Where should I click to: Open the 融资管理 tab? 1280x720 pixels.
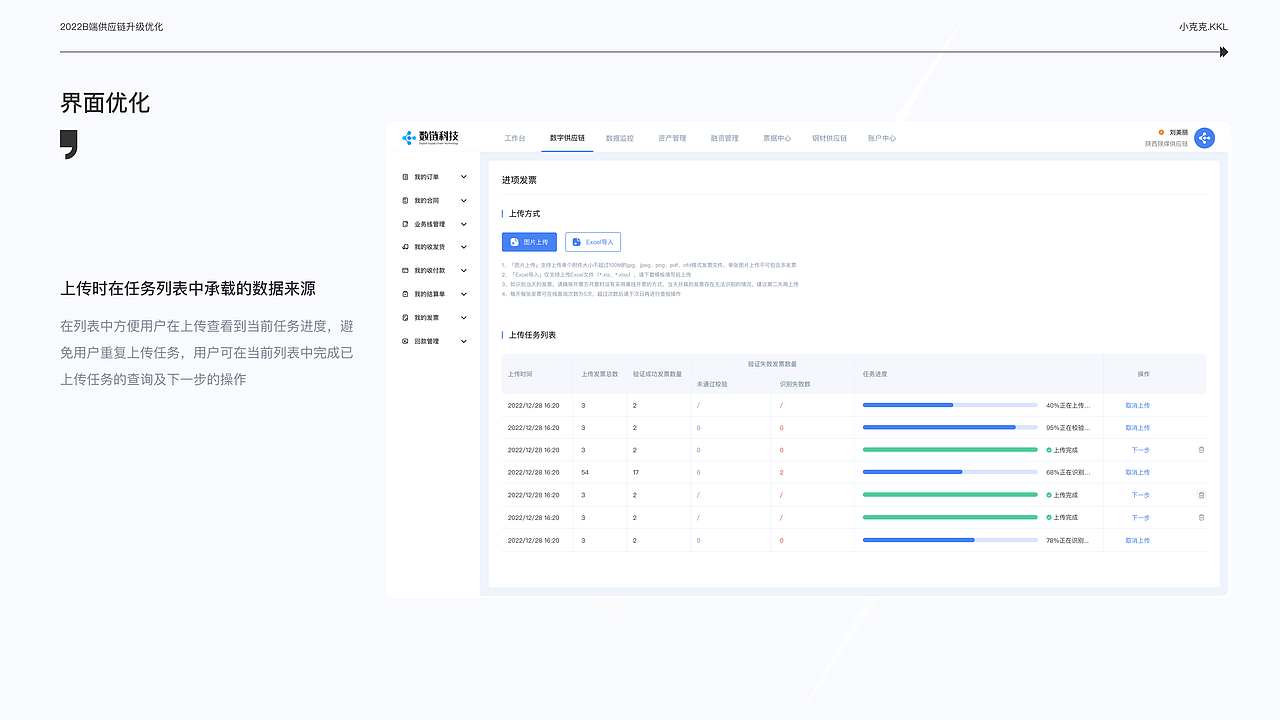coord(724,138)
